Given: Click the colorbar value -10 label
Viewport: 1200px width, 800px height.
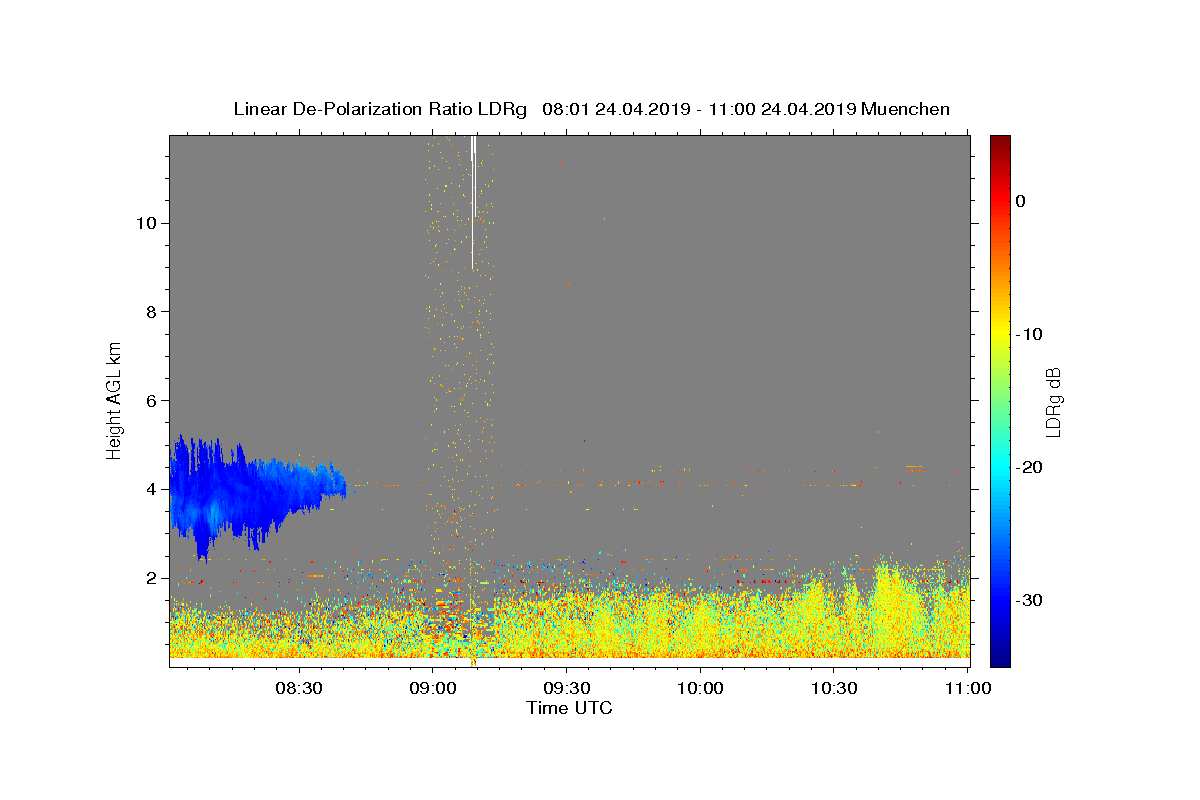Looking at the screenshot, I should [x=1029, y=334].
